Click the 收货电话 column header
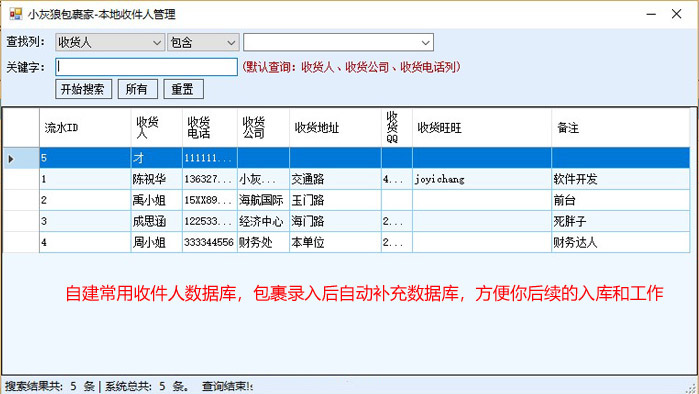Screen dimensions: 699x394 210,127
